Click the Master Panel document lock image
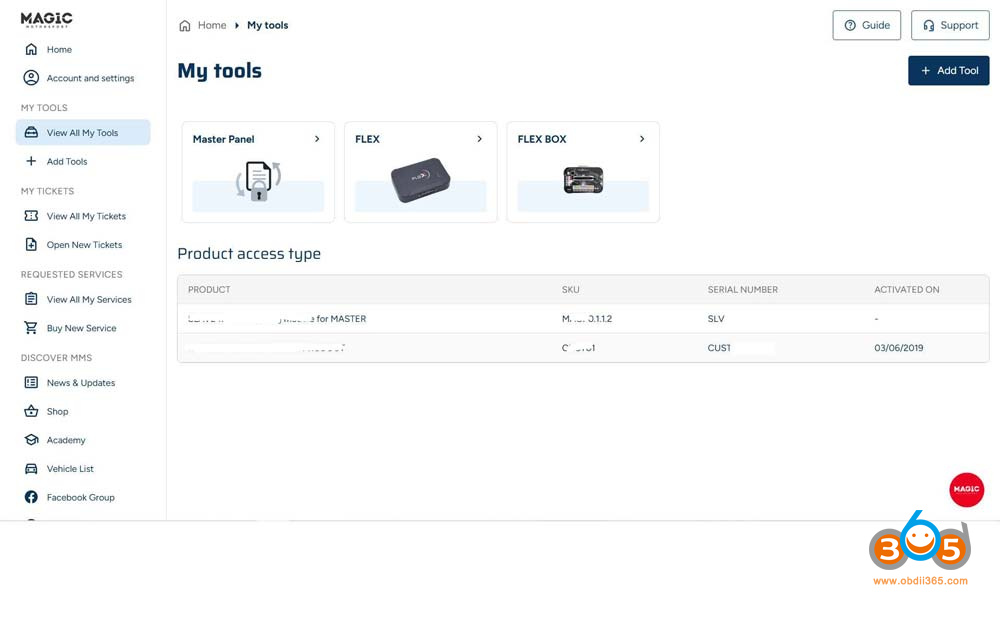Screen dimensions: 1000x625 [x=258, y=181]
